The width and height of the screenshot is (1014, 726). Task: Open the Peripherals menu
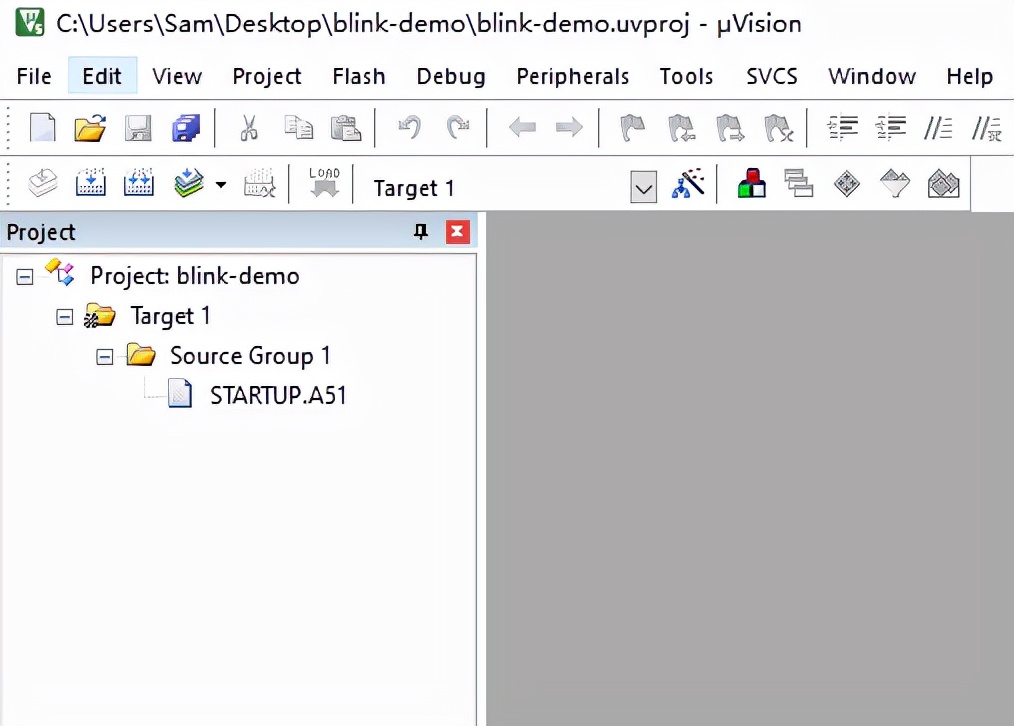point(572,76)
